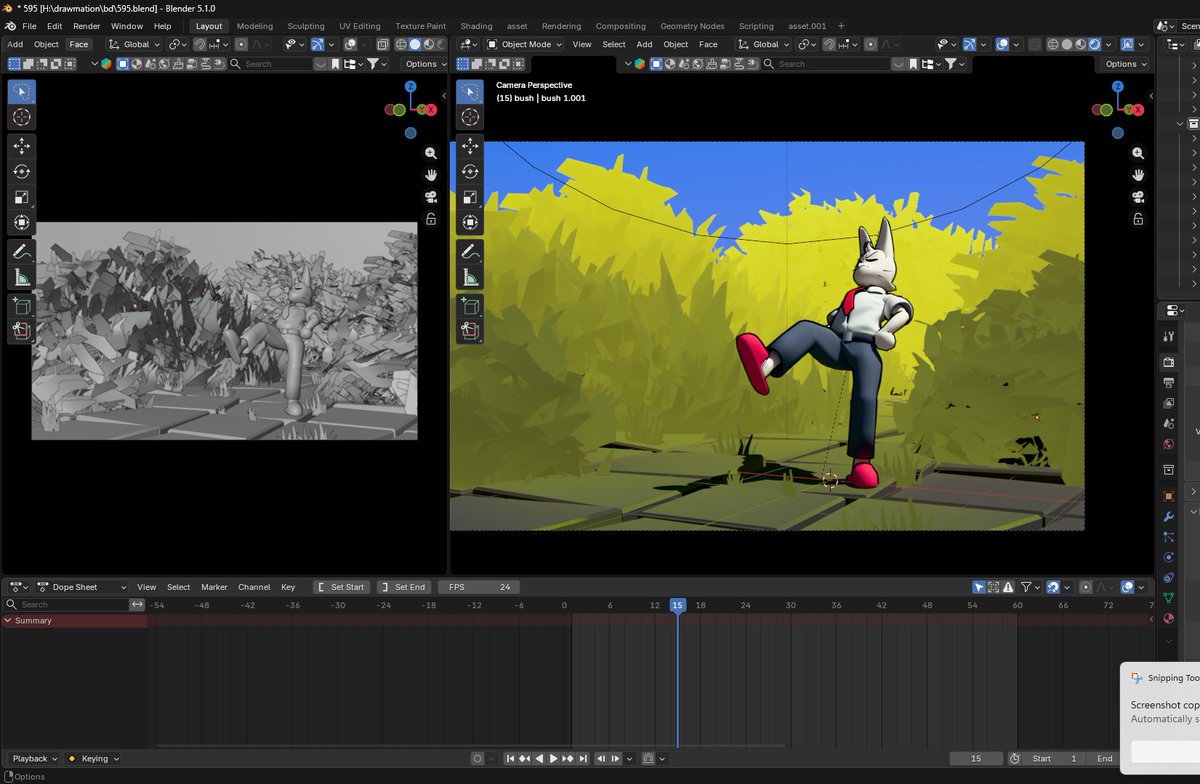Select the Transform tool in left viewport

pyautogui.click(x=21, y=223)
